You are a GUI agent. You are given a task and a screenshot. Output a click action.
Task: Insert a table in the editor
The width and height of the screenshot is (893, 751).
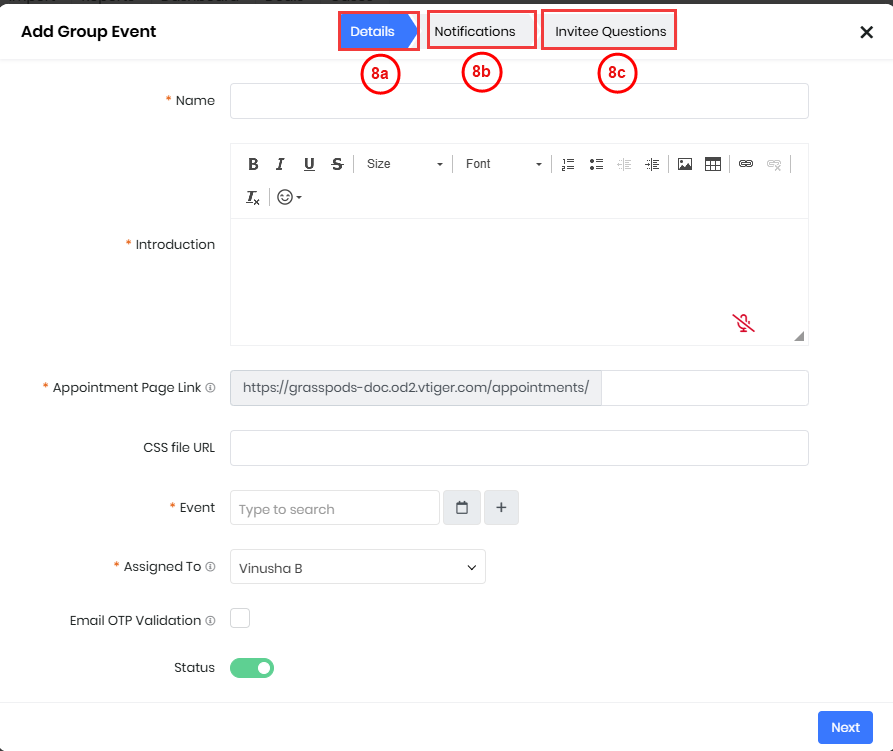713,164
